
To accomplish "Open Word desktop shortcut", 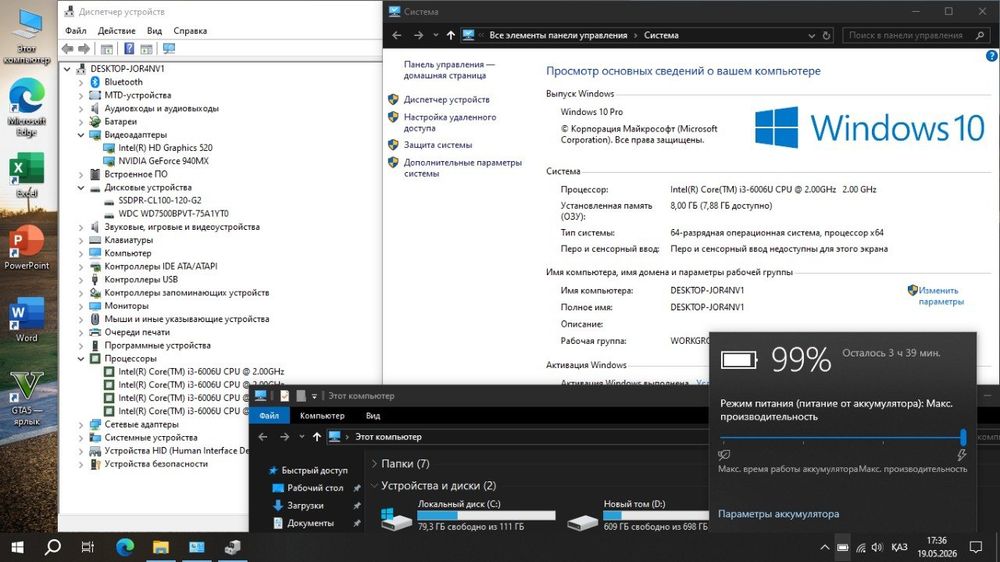I will 27,320.
